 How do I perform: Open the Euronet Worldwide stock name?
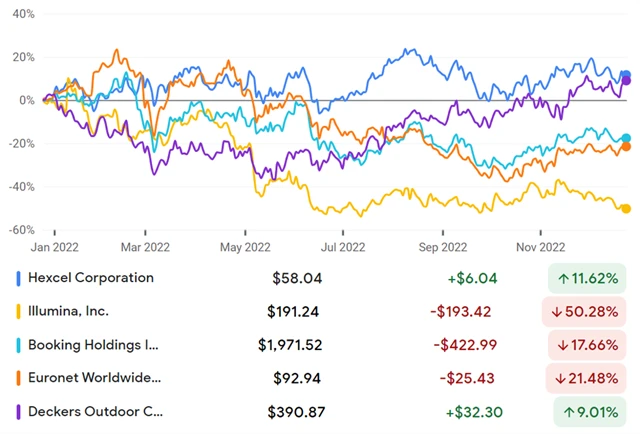pyautogui.click(x=95, y=378)
